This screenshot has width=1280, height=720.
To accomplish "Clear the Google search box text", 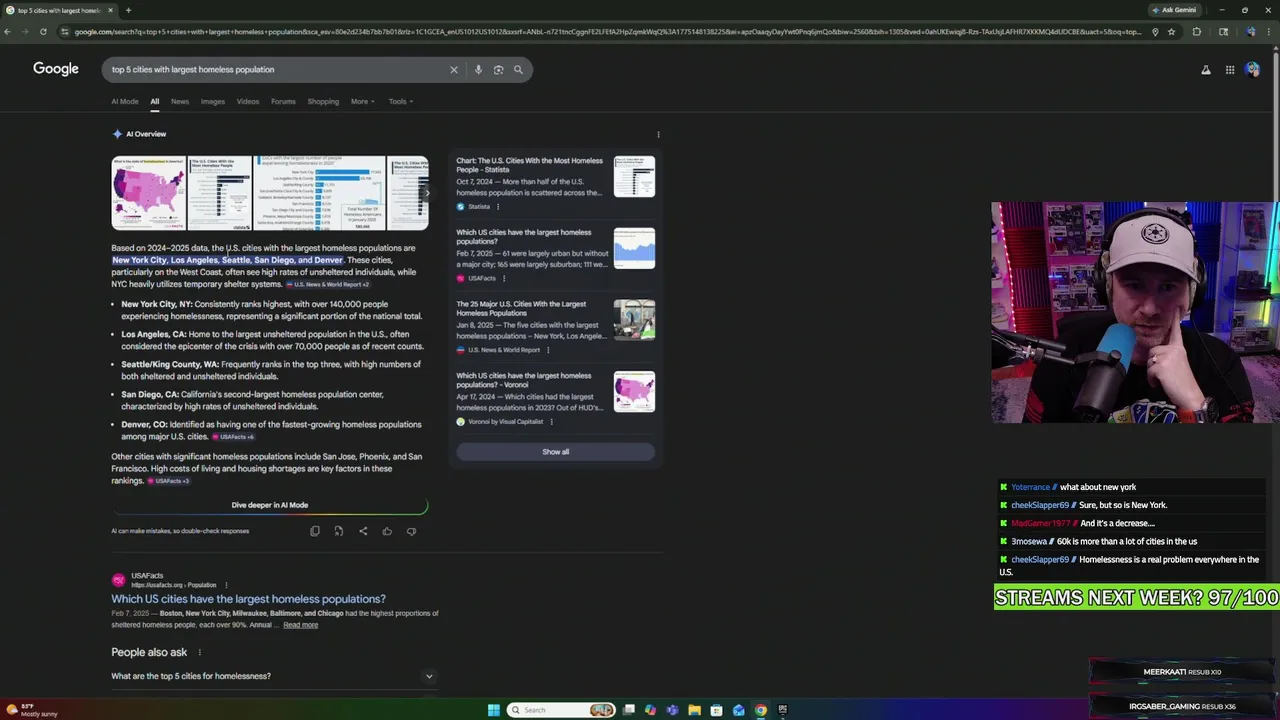I will pyautogui.click(x=453, y=70).
